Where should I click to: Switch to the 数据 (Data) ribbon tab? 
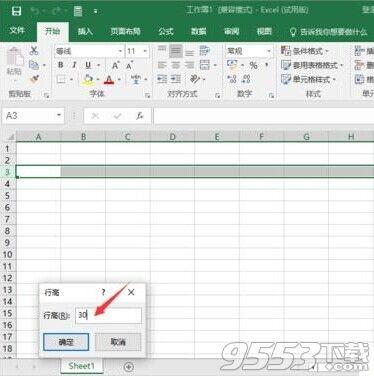tap(199, 31)
